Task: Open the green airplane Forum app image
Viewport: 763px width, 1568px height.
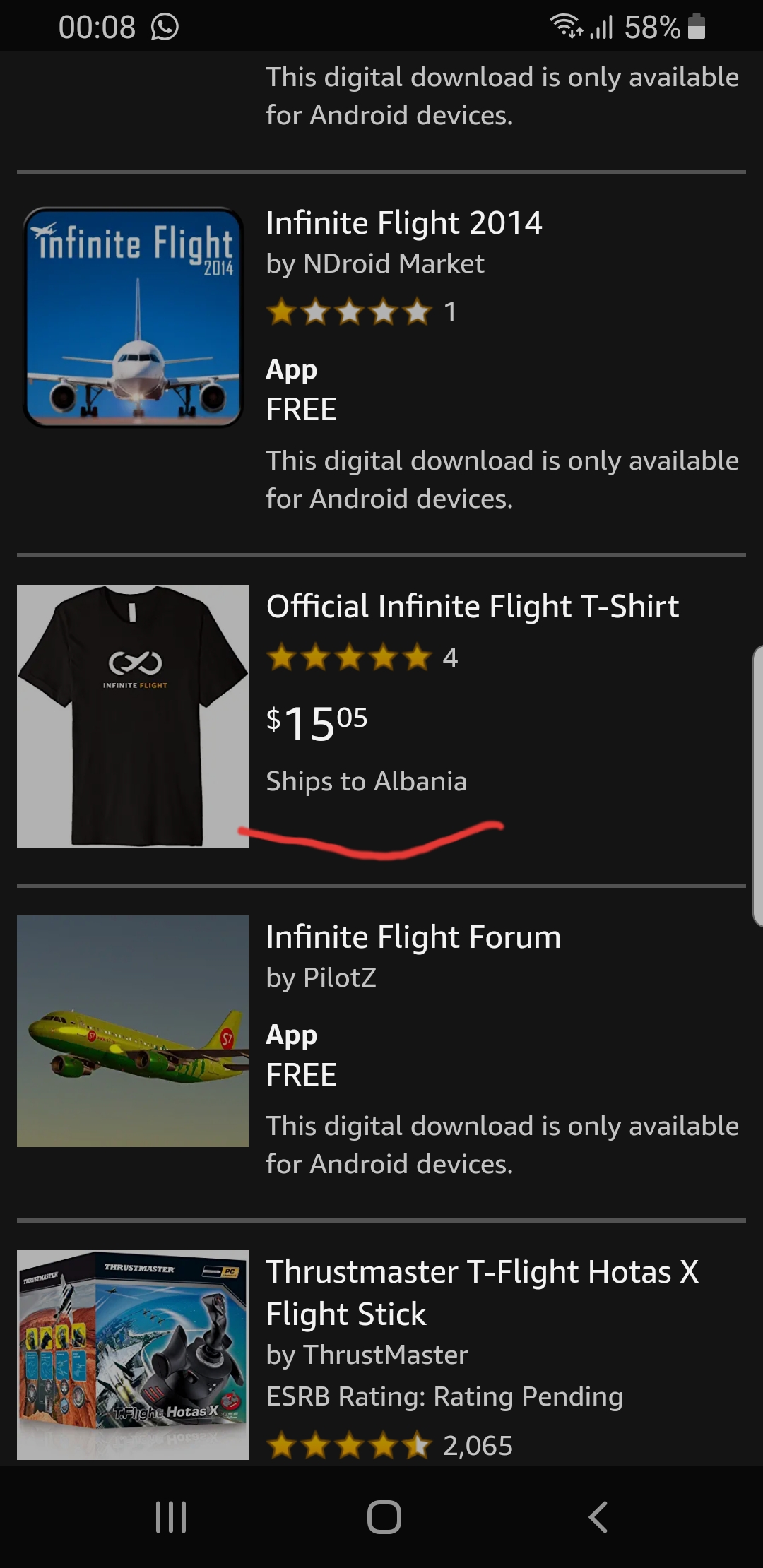Action: tap(133, 1031)
